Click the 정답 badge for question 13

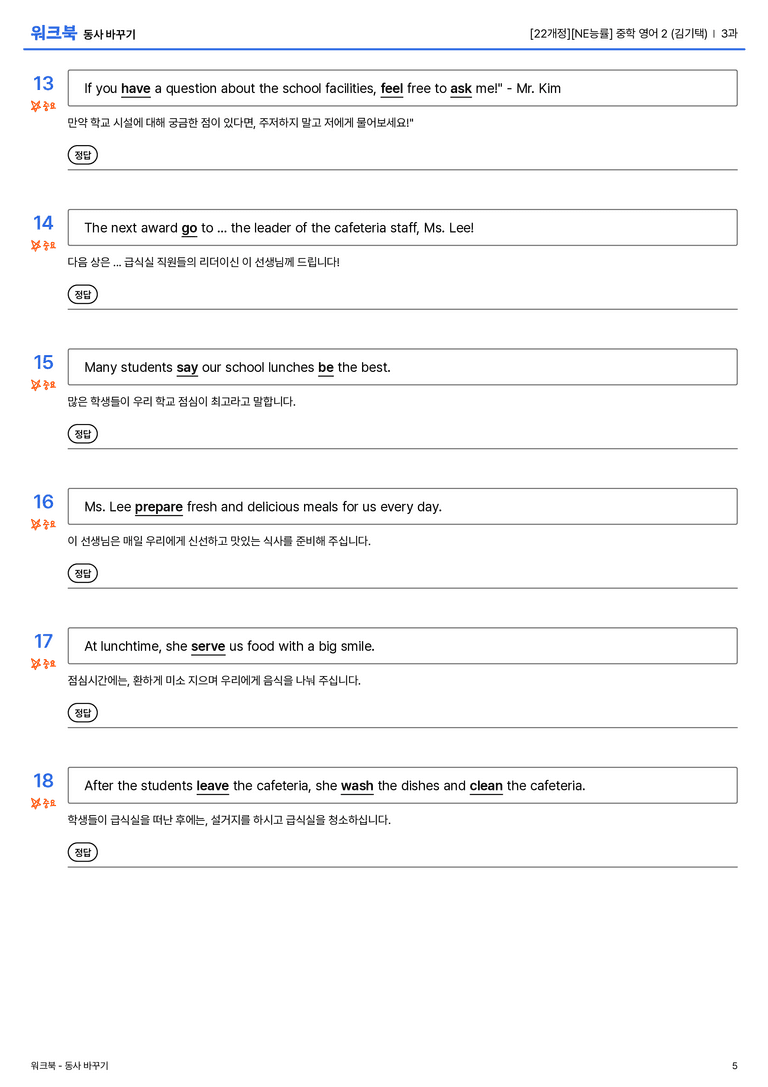[x=82, y=155]
